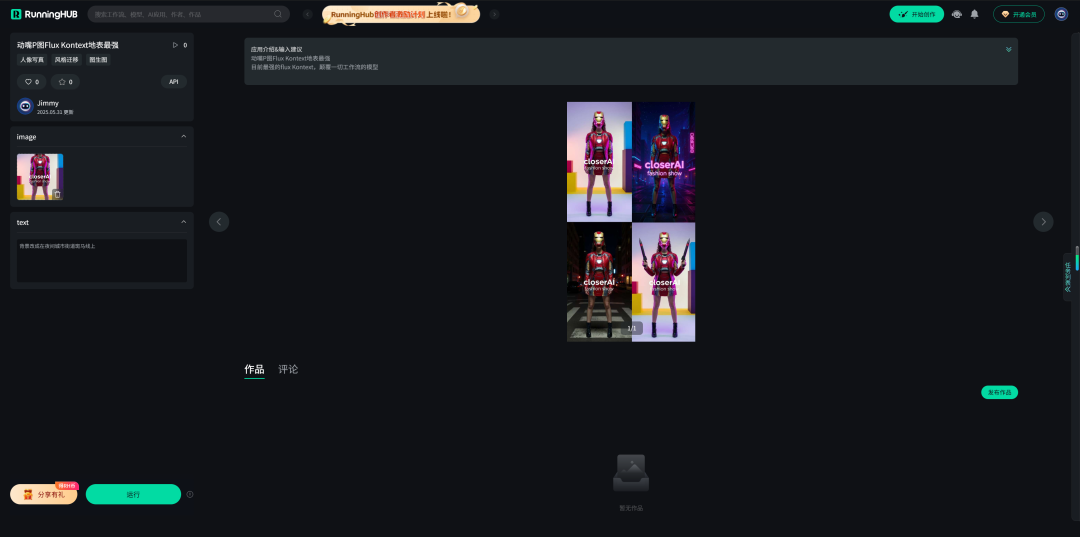Collapse the image section
The width and height of the screenshot is (1080, 537).
183,136
